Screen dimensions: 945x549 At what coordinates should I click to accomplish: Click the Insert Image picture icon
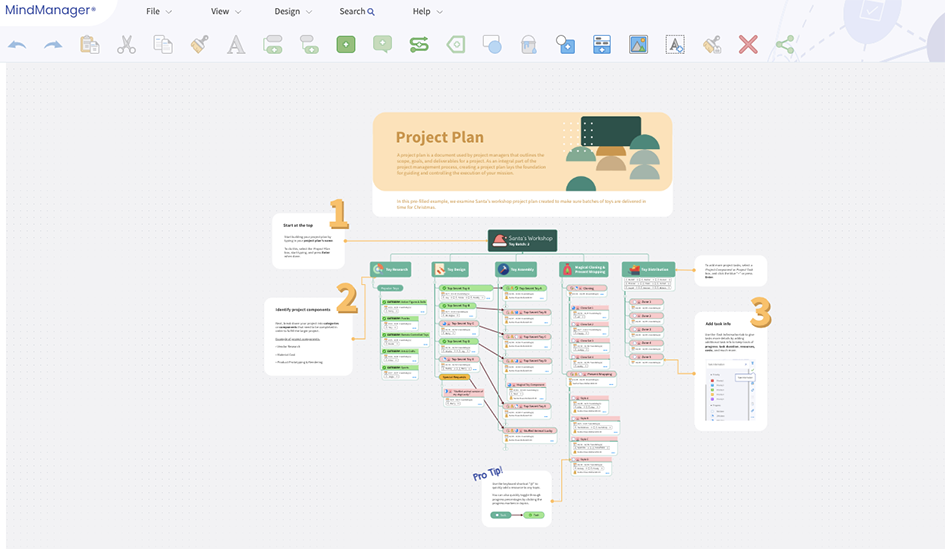click(638, 45)
